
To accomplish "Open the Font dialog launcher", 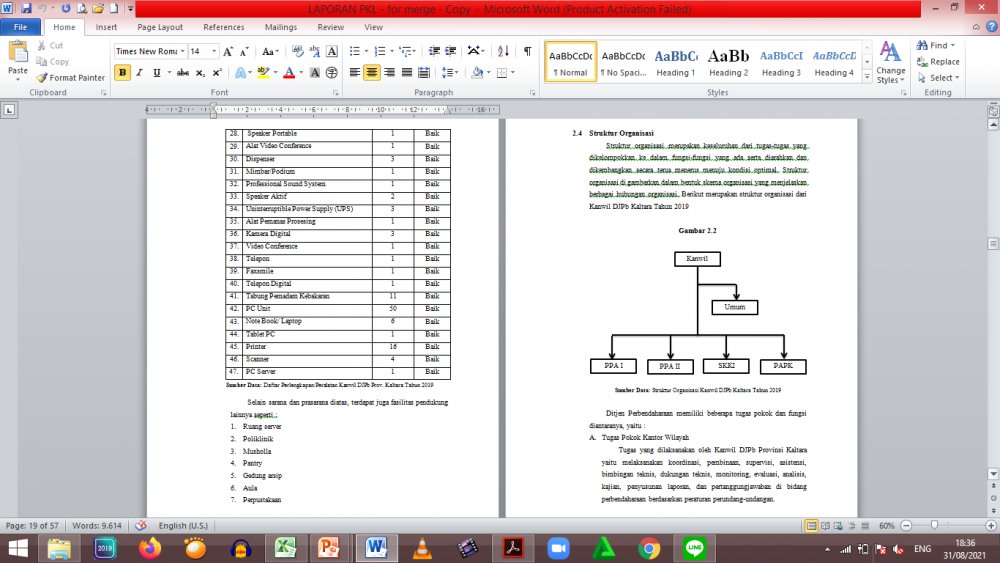I will coord(335,93).
